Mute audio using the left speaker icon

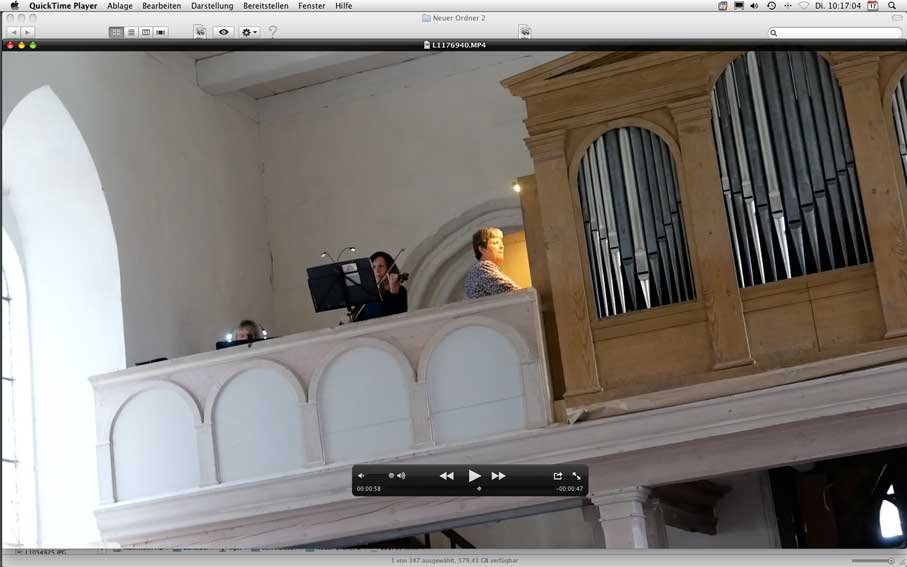coord(362,476)
